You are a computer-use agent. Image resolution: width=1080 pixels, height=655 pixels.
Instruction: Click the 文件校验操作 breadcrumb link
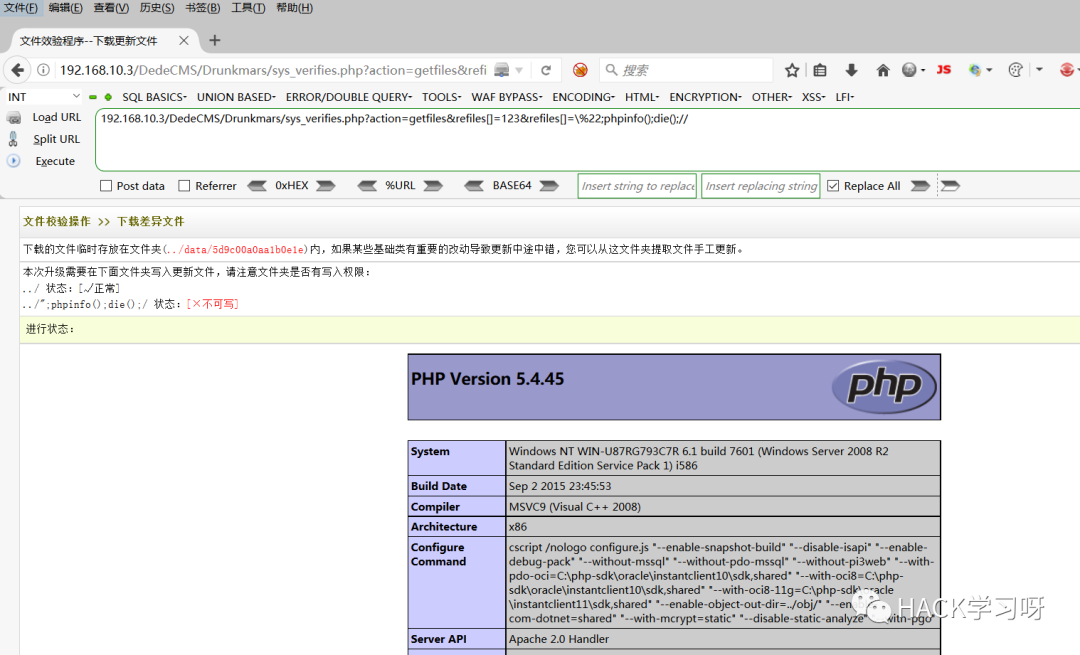56,221
